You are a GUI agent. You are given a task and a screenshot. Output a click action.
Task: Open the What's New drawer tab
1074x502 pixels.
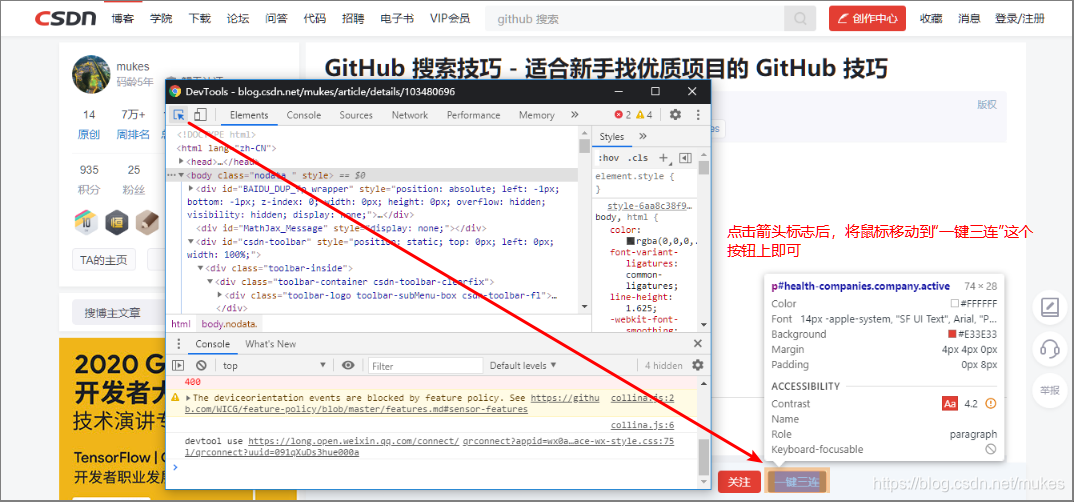point(271,344)
